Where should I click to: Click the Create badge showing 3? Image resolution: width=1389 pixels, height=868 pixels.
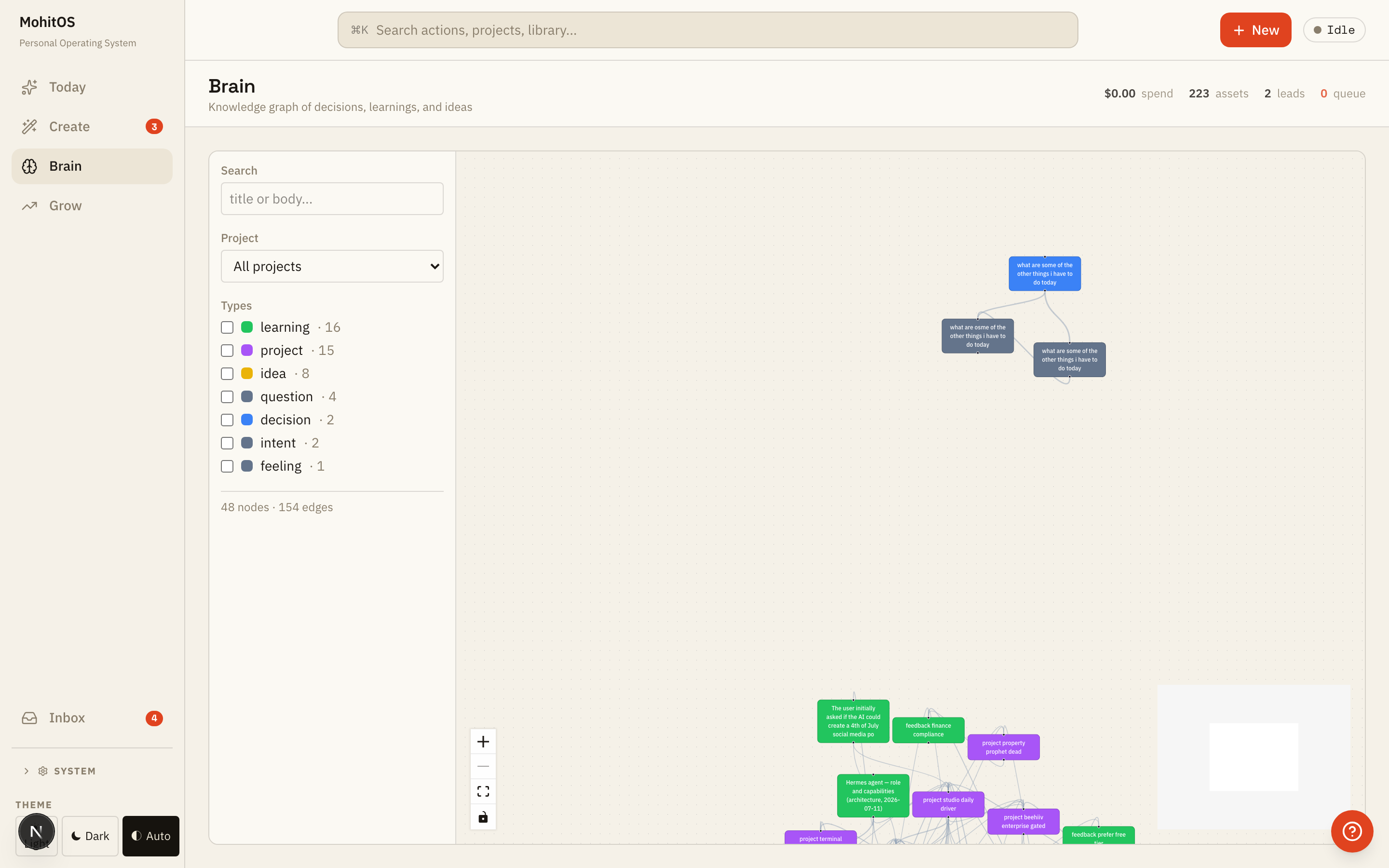(x=154, y=126)
